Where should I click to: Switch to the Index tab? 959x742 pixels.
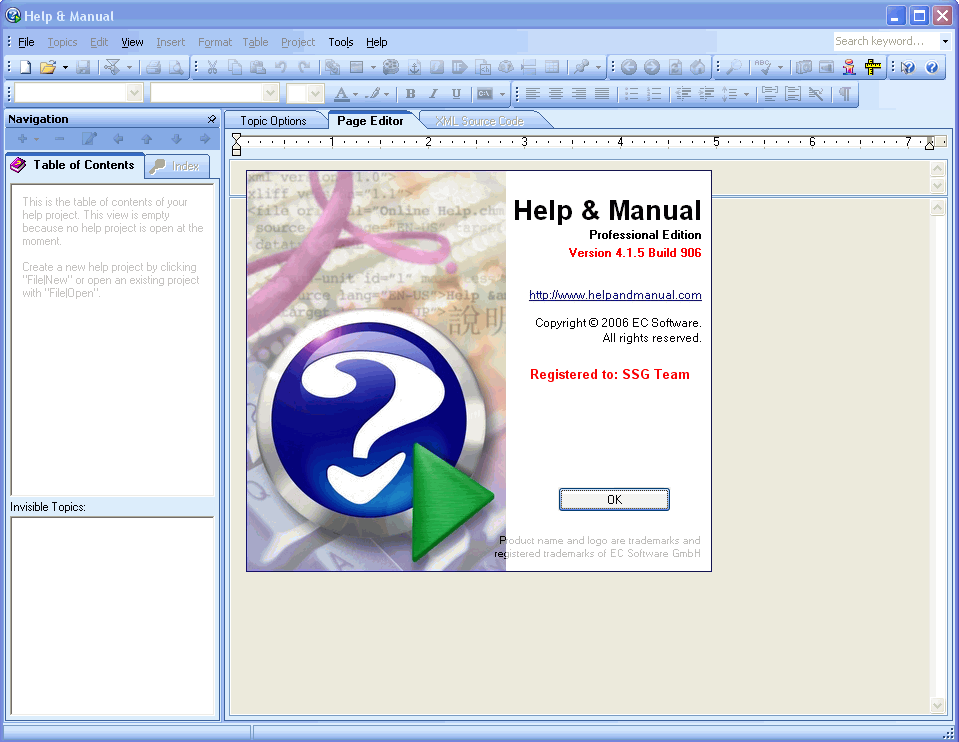177,166
